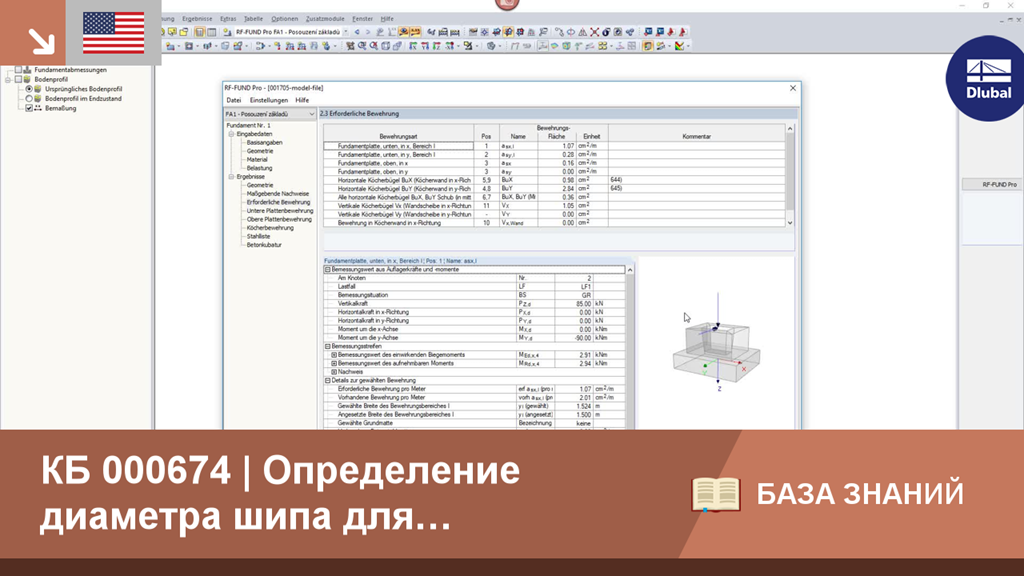Click 'Fundamentplatte, oben, in x' row

click(554, 163)
